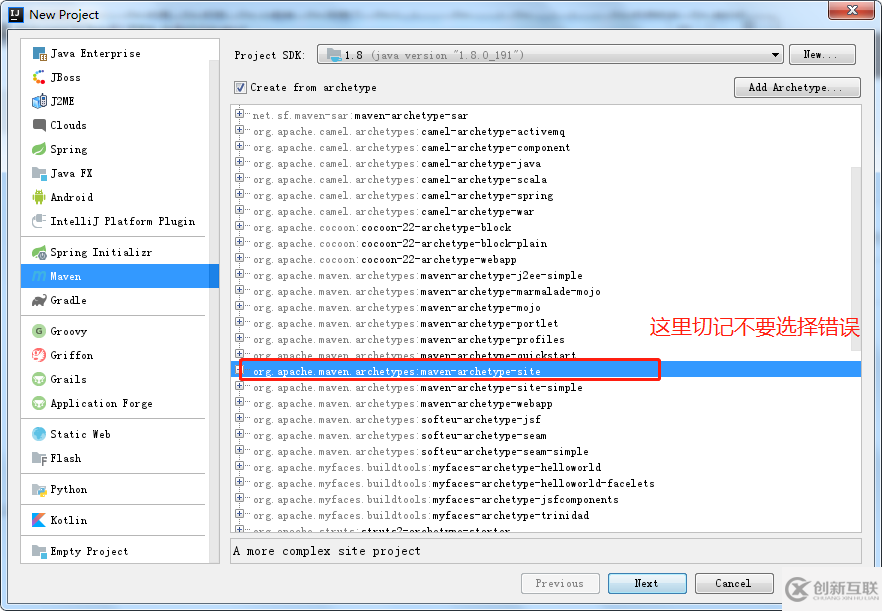882x611 pixels.
Task: Click the Spring Initializr icon
Action: coord(39,252)
